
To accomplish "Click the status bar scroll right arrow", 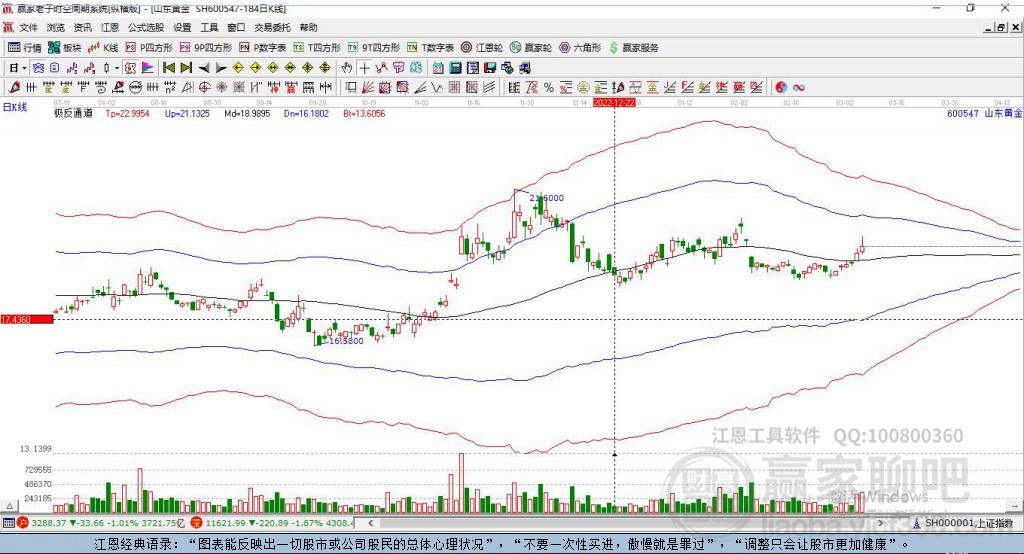I will [x=881, y=523].
